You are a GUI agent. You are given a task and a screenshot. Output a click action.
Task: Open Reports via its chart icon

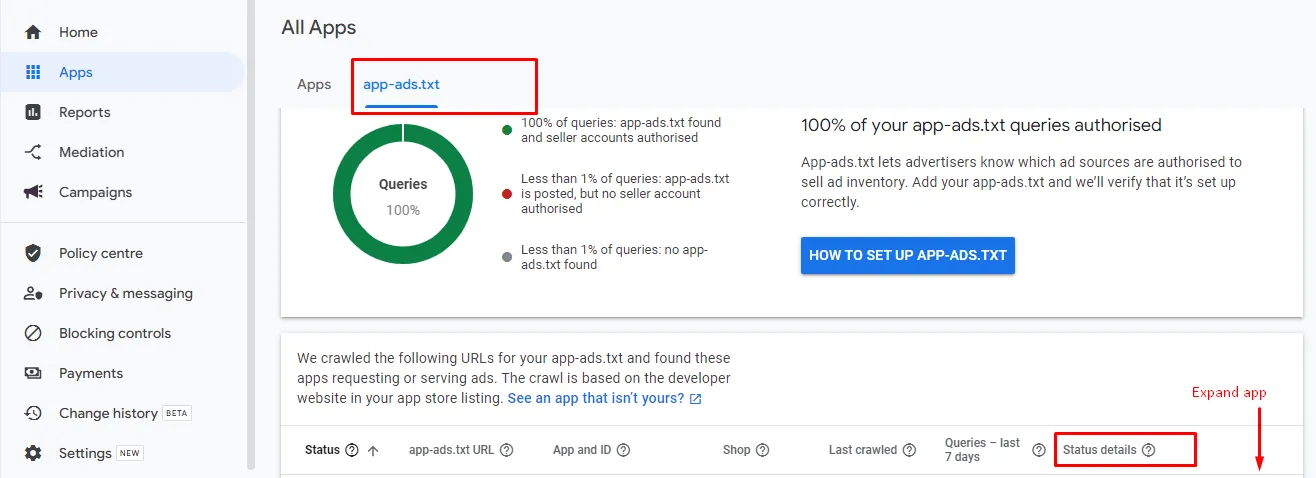coord(33,112)
